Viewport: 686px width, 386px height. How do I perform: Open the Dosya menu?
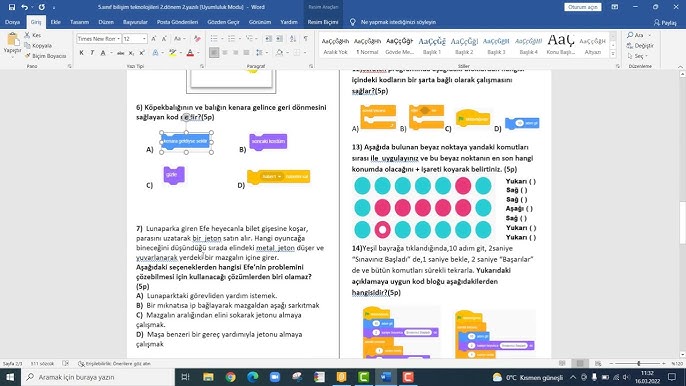click(x=13, y=22)
